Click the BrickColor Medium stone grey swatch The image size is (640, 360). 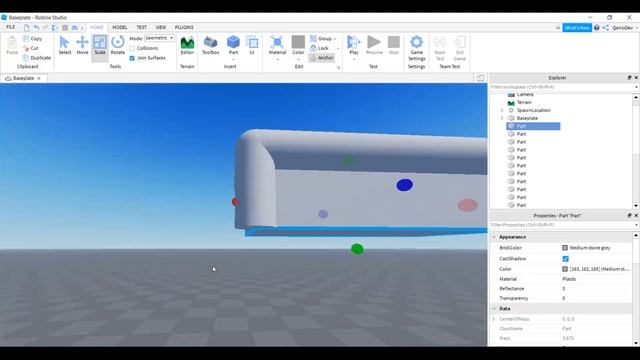pyautogui.click(x=565, y=248)
